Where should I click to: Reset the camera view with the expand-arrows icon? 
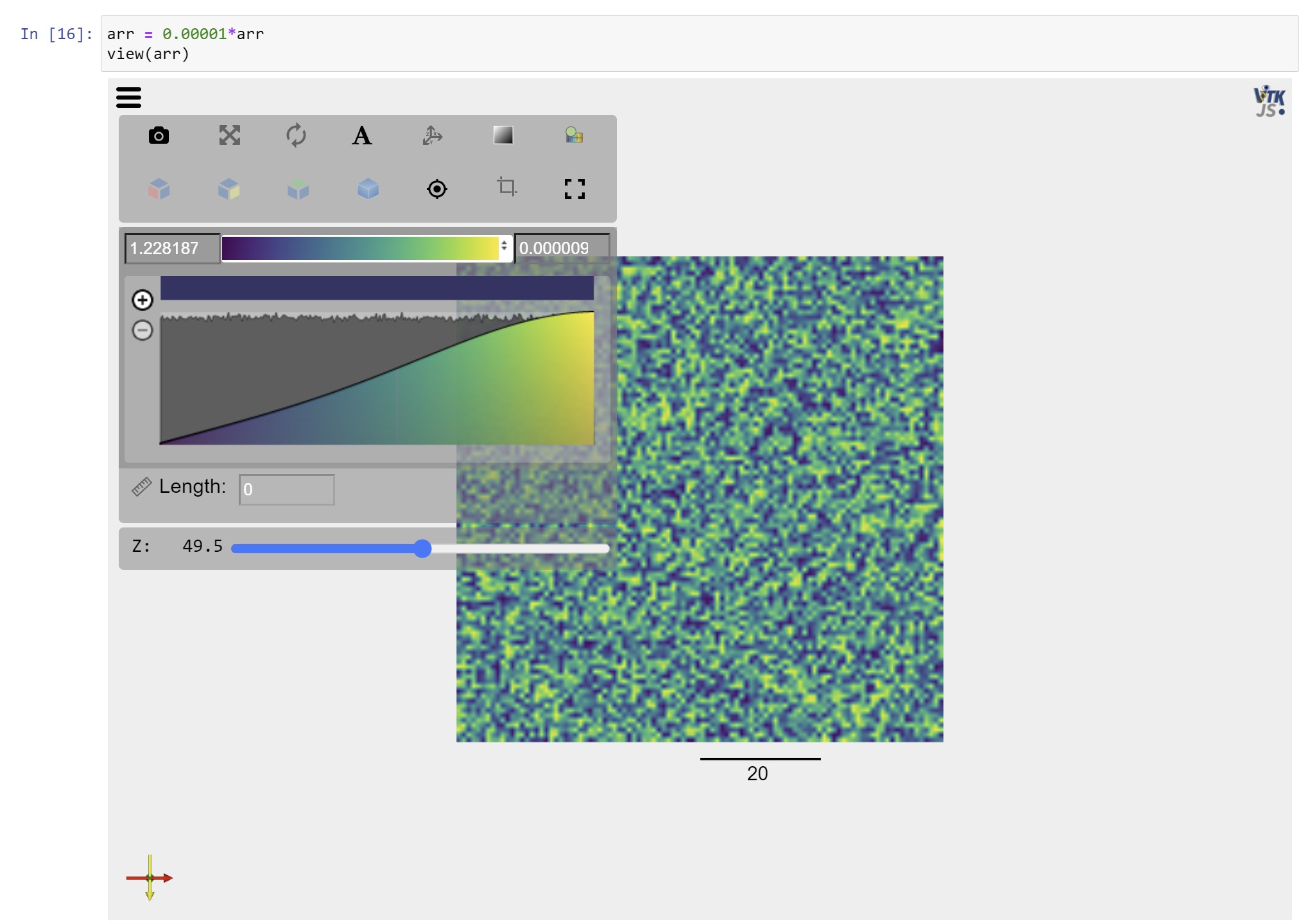[x=230, y=135]
